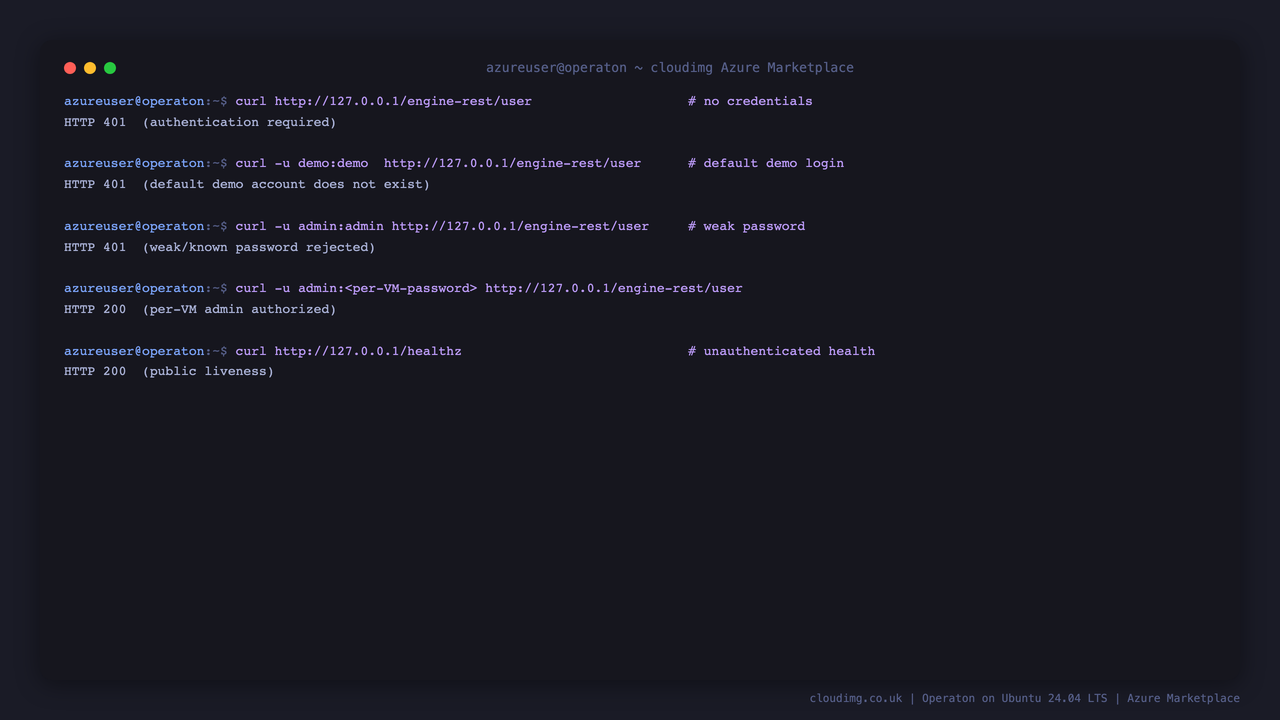Click the '# weak password' comment
This screenshot has height=720, width=1280.
(x=746, y=226)
